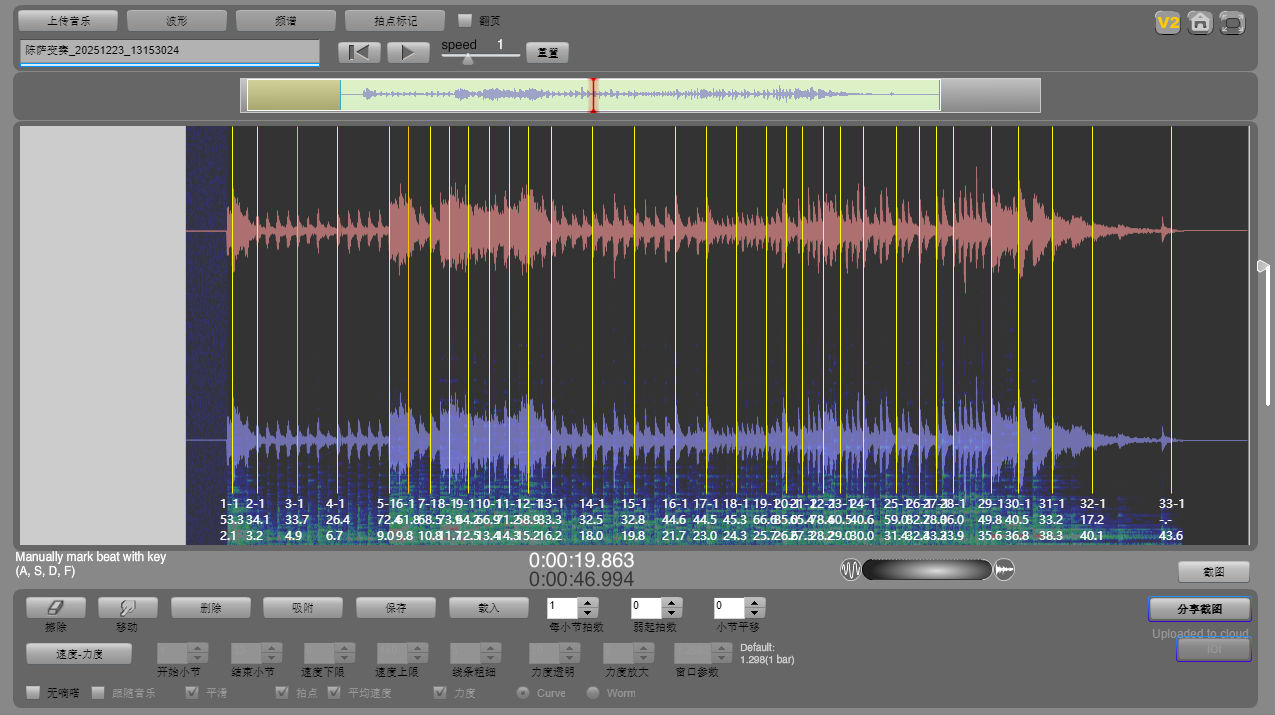
Task: Click the 分享截图 share screenshot button
Action: coord(1199,609)
